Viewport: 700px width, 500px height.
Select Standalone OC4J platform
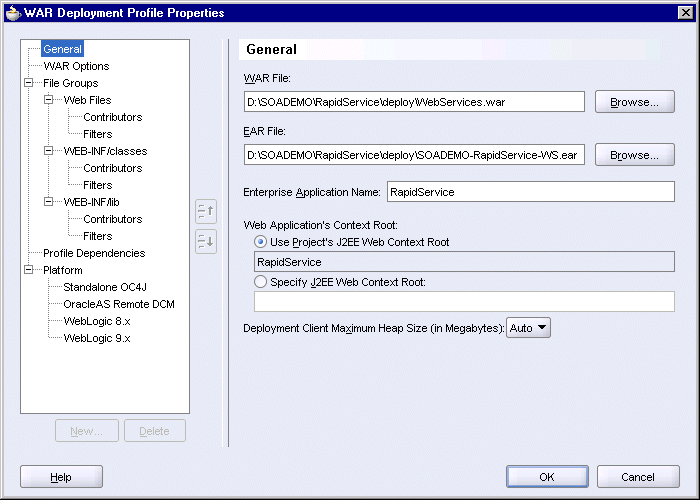(105, 287)
